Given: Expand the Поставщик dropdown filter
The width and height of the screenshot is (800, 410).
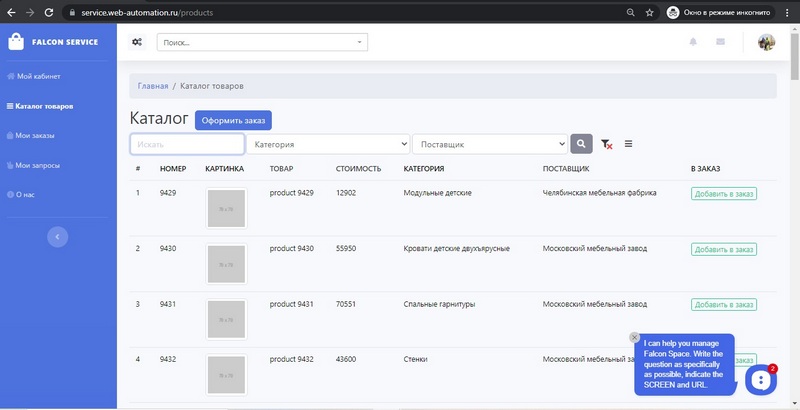Looking at the screenshot, I should tap(490, 144).
